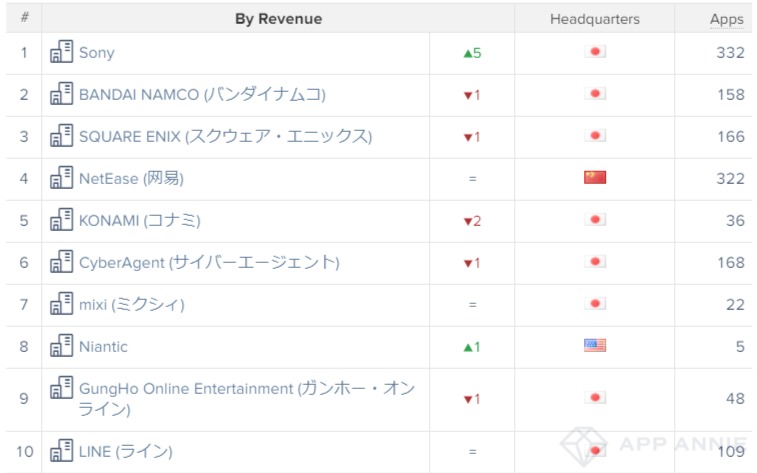Click the building icon beside Niantic

pyautogui.click(x=62, y=346)
